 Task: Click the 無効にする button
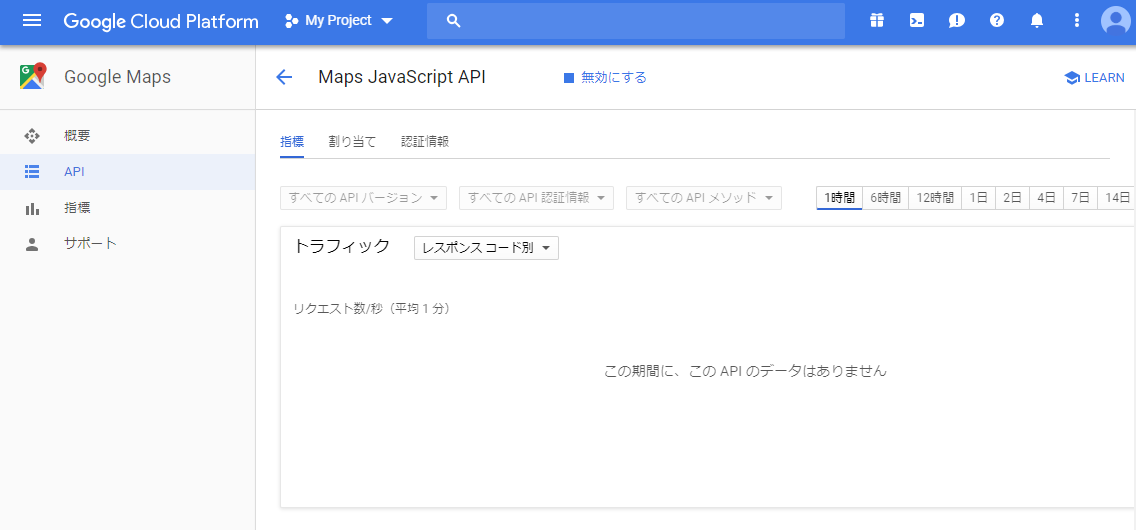tap(605, 78)
